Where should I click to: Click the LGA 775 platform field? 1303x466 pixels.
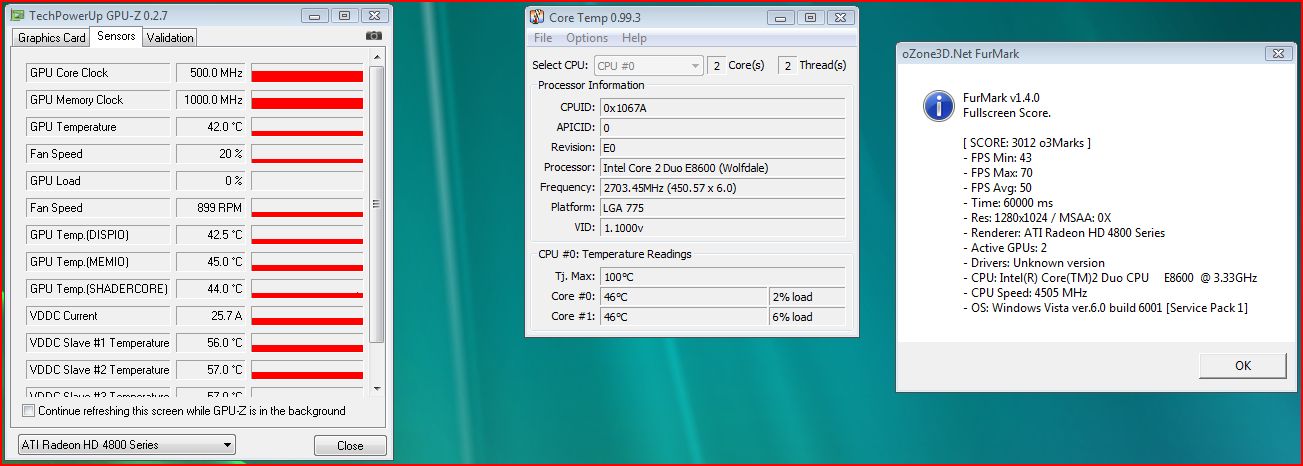[721, 208]
